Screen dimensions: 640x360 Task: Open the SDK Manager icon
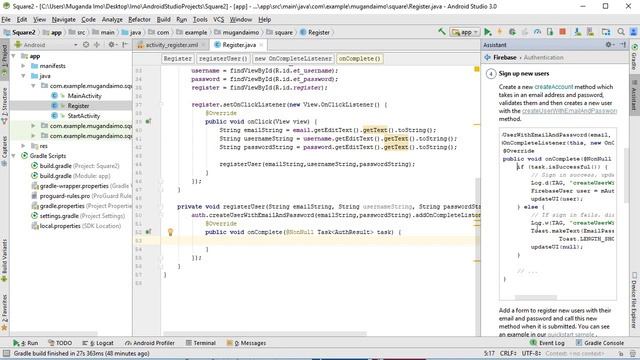(590, 32)
